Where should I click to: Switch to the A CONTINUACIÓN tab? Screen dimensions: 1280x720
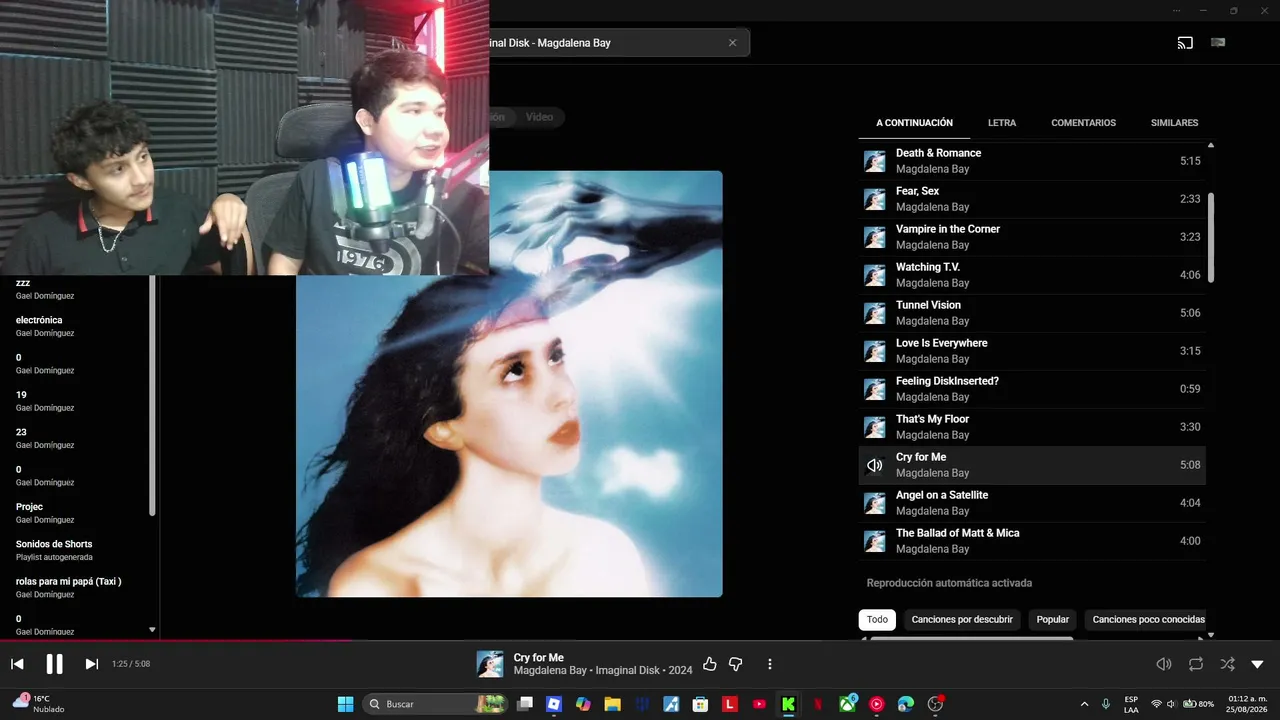click(x=914, y=123)
